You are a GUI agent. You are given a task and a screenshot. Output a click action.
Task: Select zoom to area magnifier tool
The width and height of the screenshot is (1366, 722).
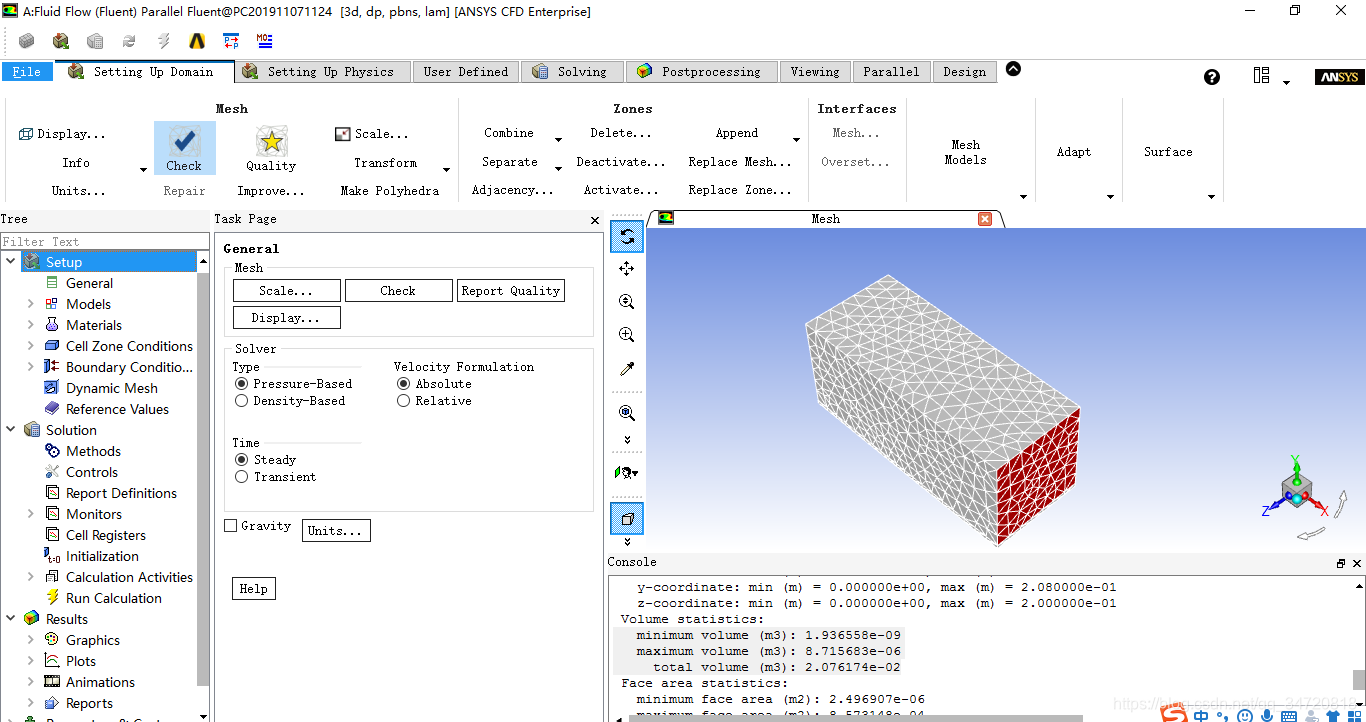[x=627, y=334]
